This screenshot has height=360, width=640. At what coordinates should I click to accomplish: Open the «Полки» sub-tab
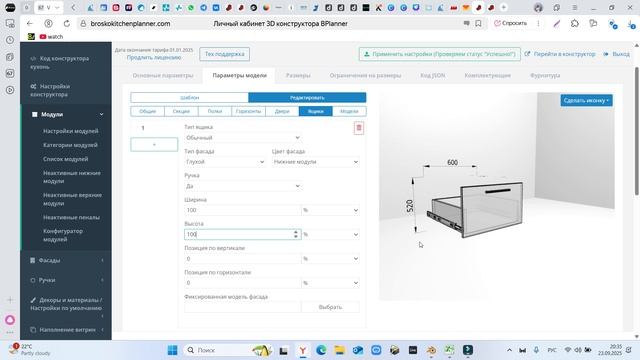click(215, 111)
